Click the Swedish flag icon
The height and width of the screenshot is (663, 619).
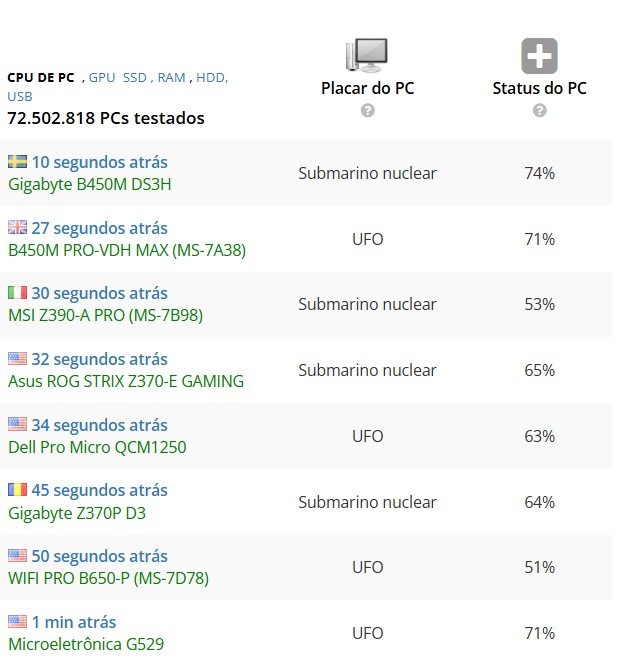pyautogui.click(x=17, y=162)
